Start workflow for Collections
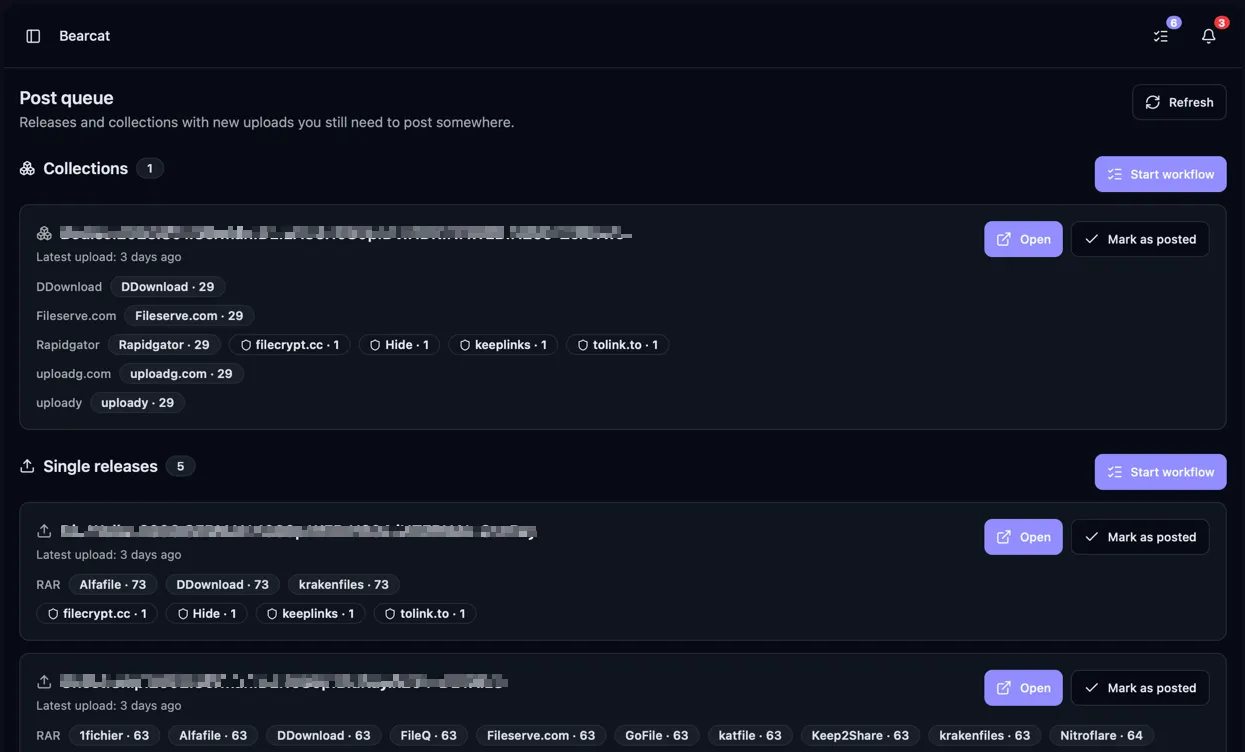This screenshot has height=752, width=1245. point(1160,174)
